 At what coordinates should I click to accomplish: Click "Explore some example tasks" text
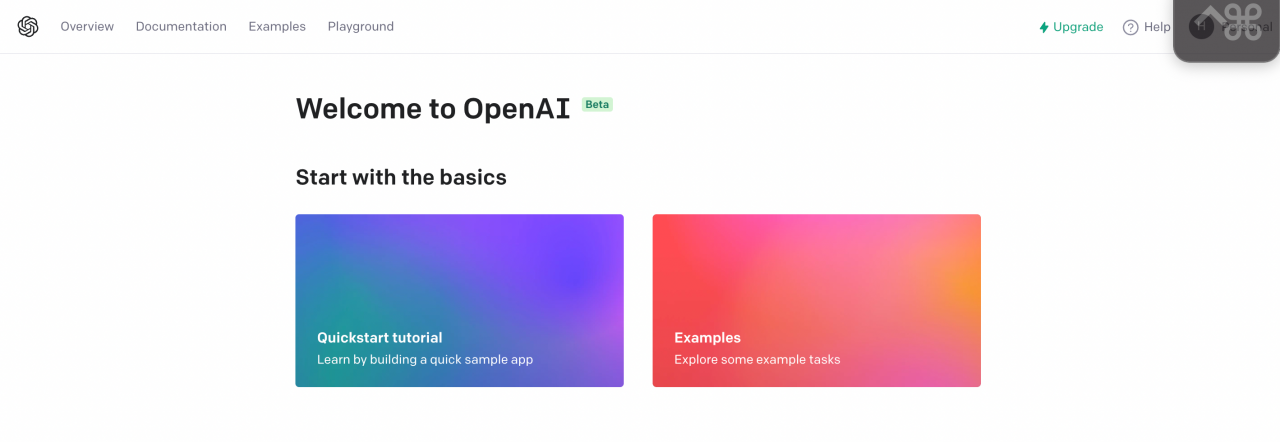click(757, 360)
